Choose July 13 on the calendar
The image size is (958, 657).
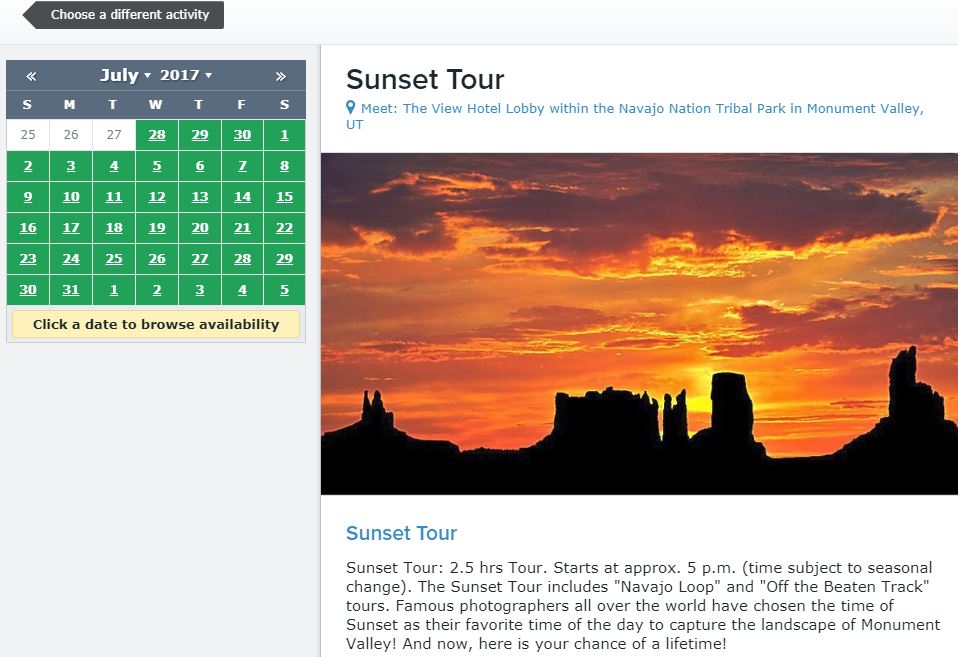[x=200, y=197]
